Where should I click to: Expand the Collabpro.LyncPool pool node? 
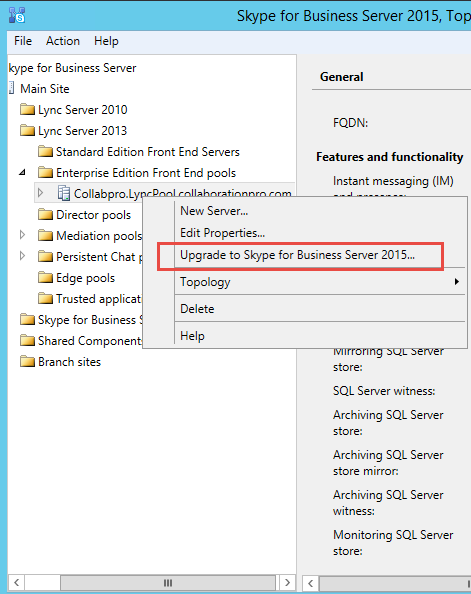41,193
